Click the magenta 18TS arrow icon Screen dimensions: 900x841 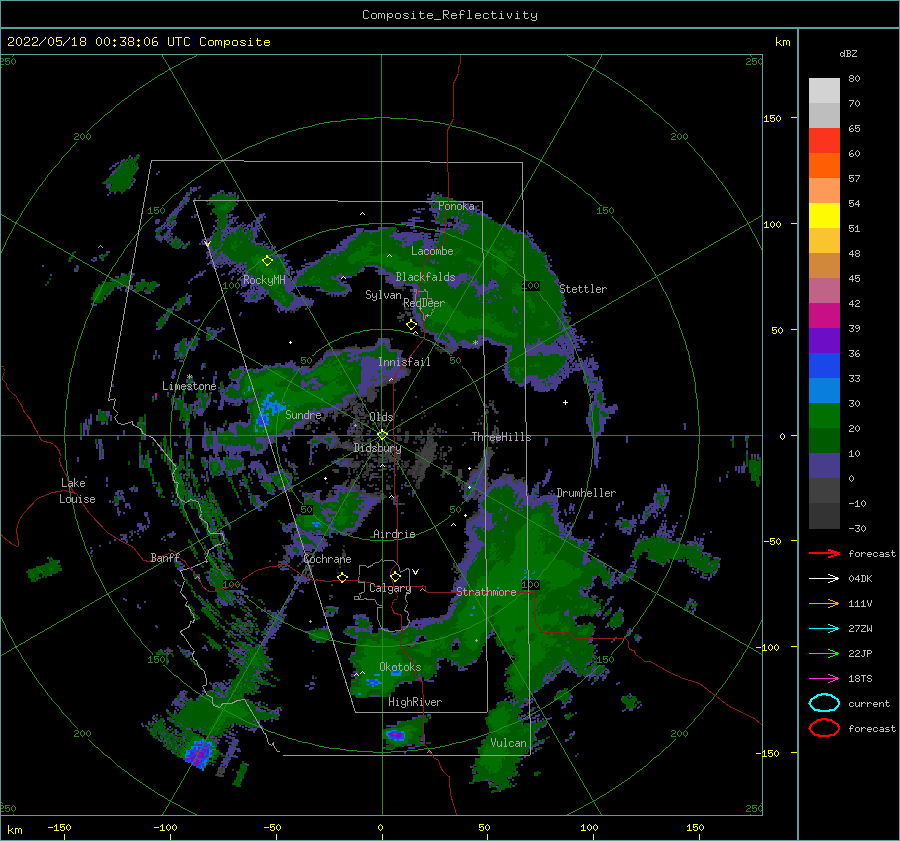point(824,679)
